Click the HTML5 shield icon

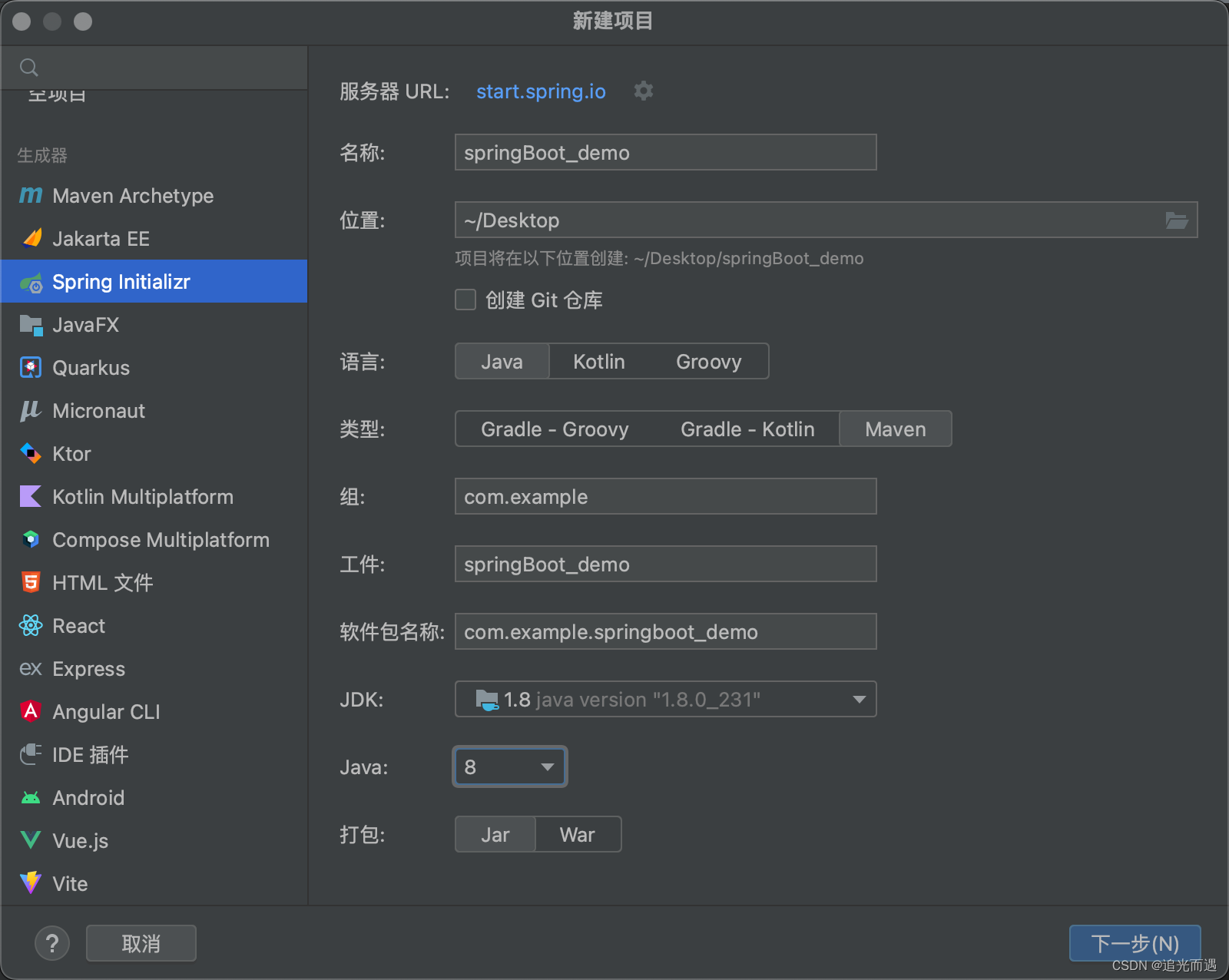pos(31,583)
